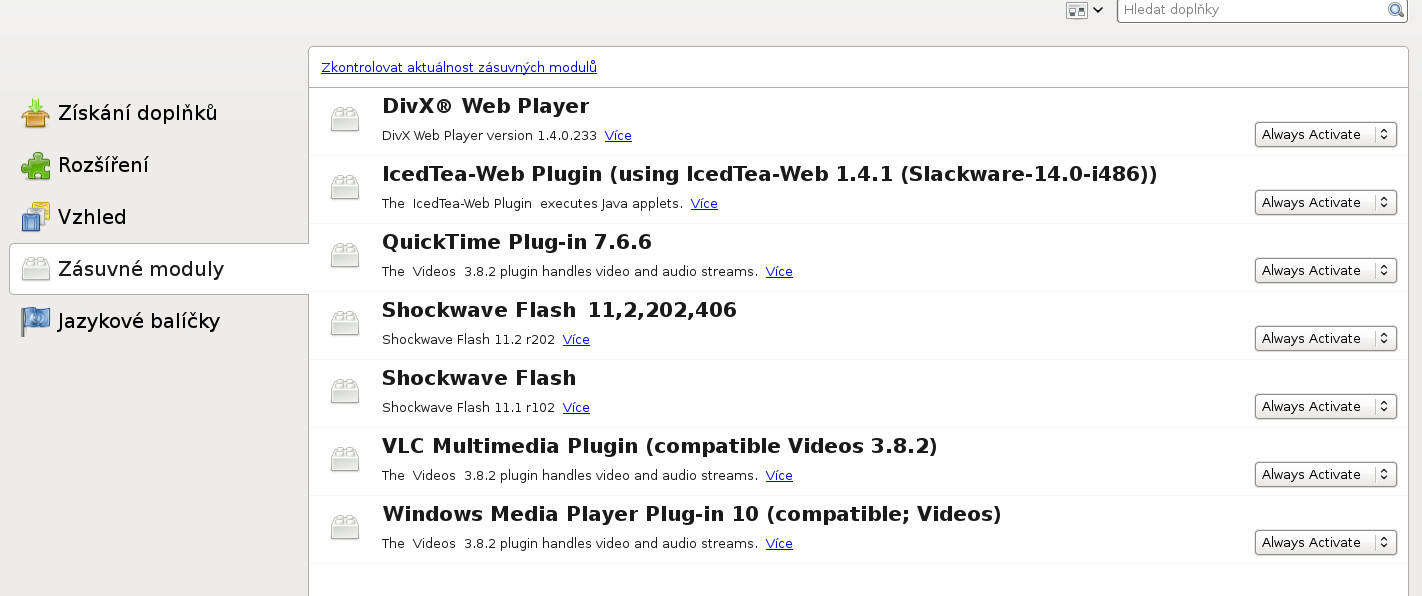Click the Více link for DivX Web Player
Image resolution: width=1422 pixels, height=596 pixels.
click(x=618, y=136)
